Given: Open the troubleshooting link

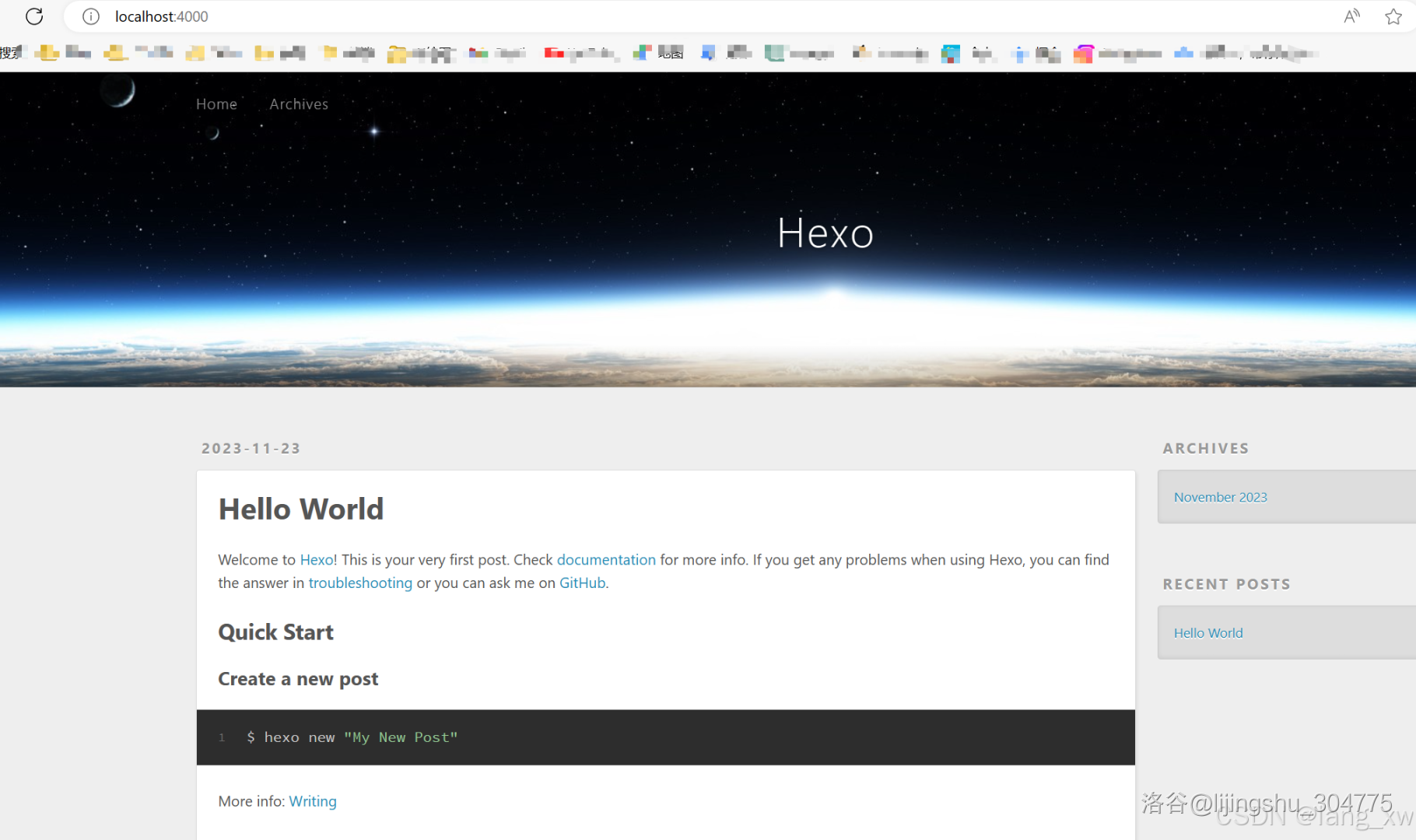Looking at the screenshot, I should point(360,583).
